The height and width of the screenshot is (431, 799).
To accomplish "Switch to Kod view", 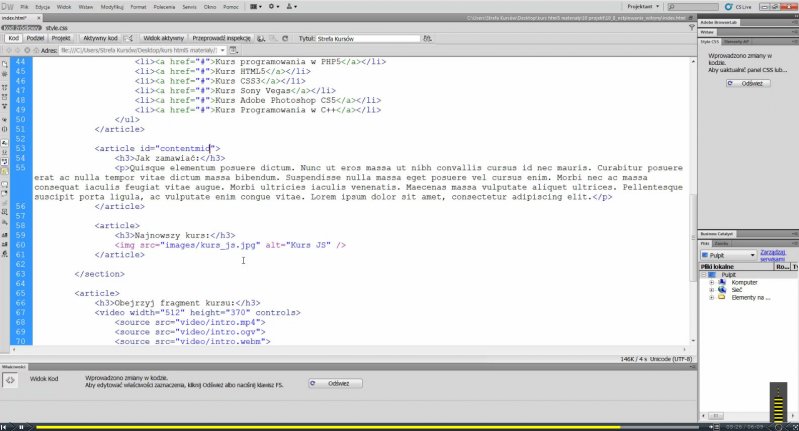I will [x=13, y=38].
